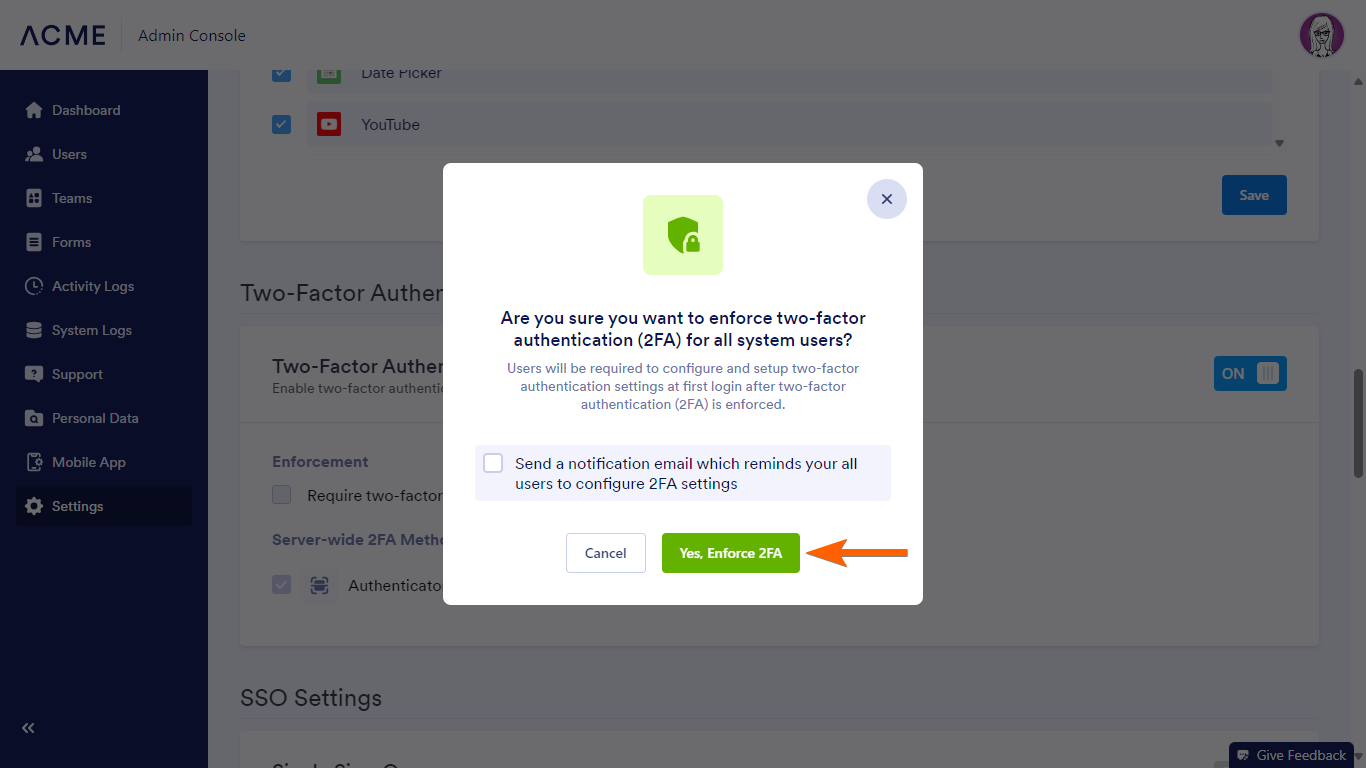1366x768 pixels.
Task: Click the Dashboard home icon
Action: pos(34,110)
